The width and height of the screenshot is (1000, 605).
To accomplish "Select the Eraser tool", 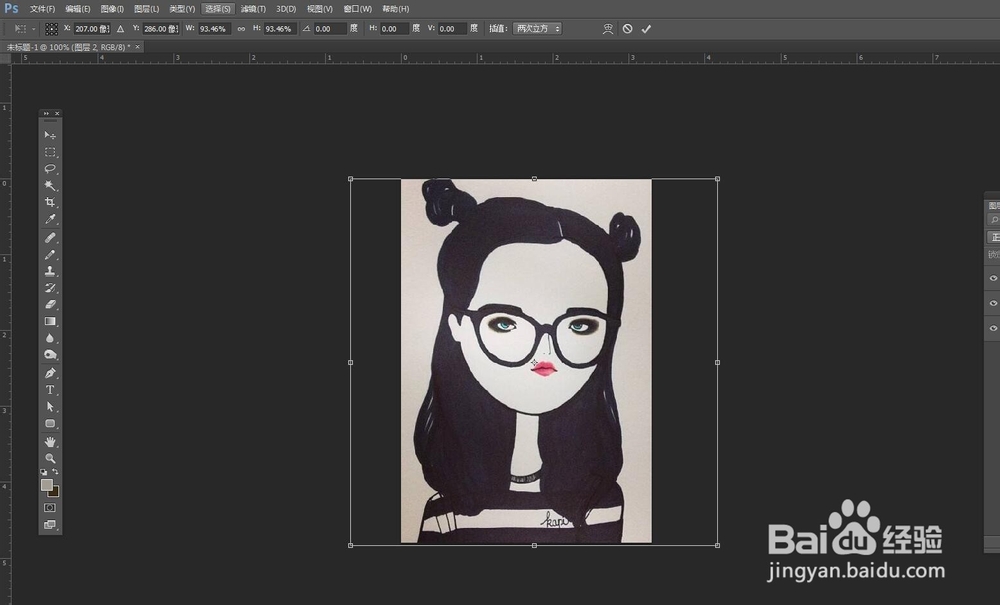I will click(x=50, y=304).
